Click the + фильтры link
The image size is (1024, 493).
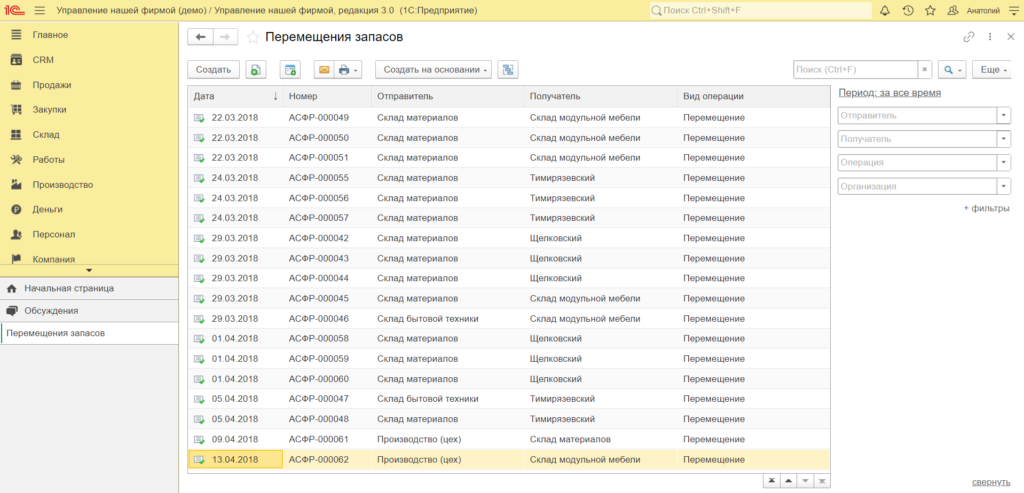coord(987,208)
